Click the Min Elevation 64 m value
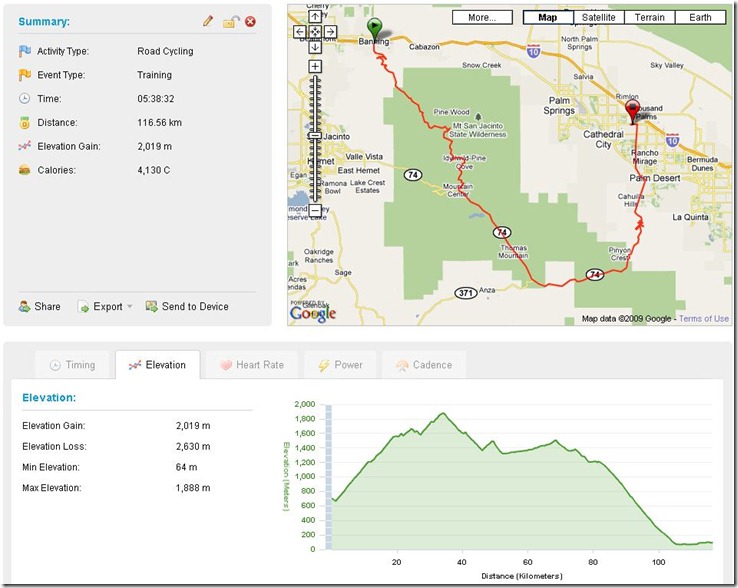The height and width of the screenshot is (588, 738). tap(186, 467)
